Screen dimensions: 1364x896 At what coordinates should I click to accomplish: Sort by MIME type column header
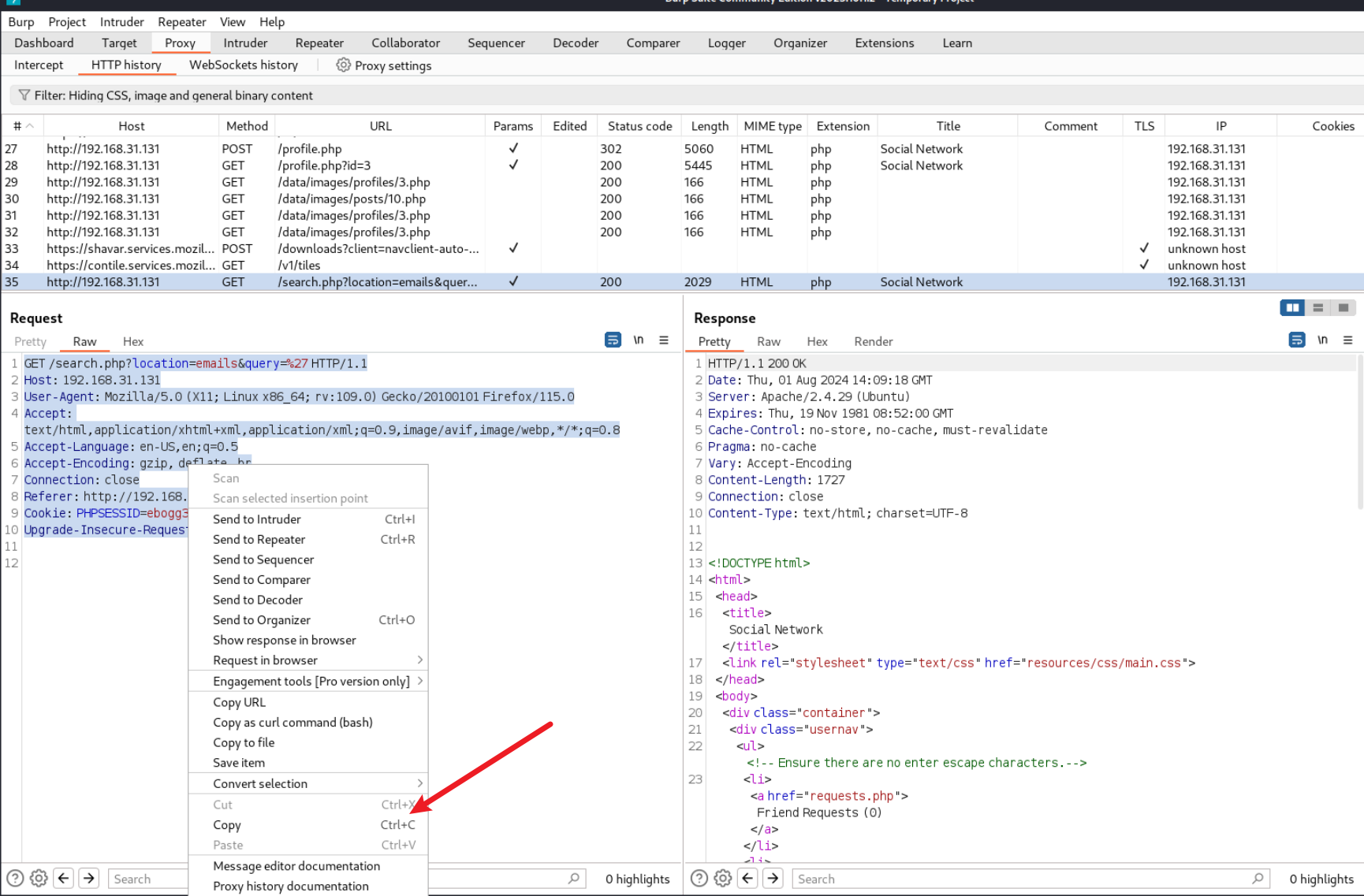coord(773,126)
